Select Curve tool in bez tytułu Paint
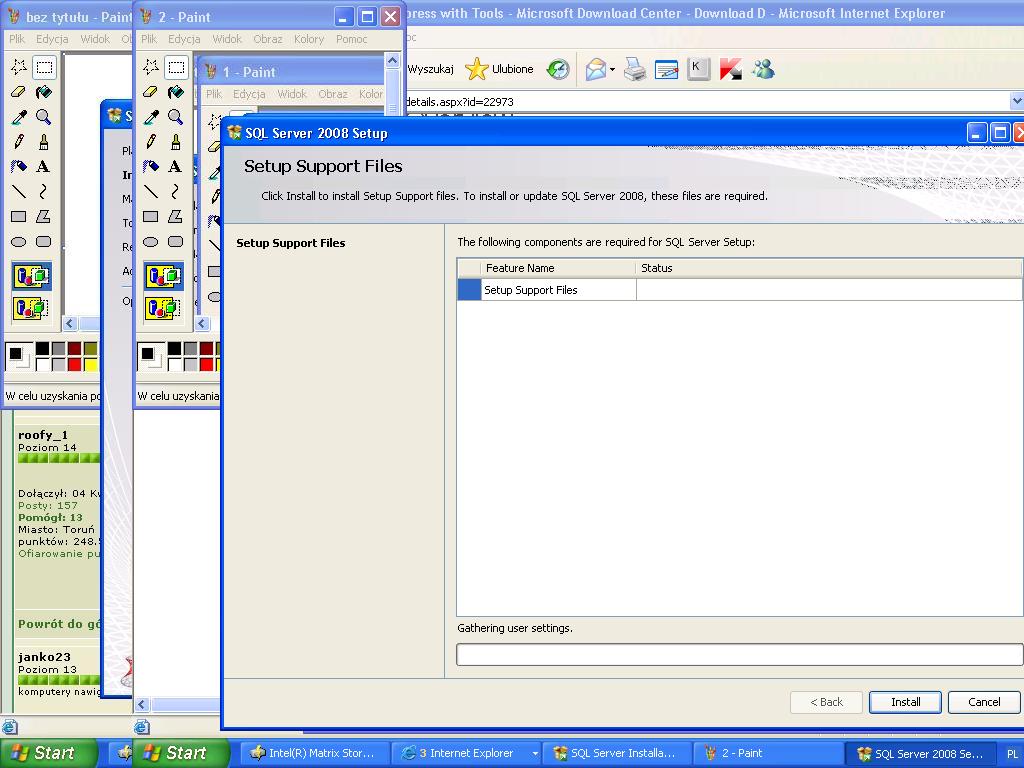 (44, 191)
